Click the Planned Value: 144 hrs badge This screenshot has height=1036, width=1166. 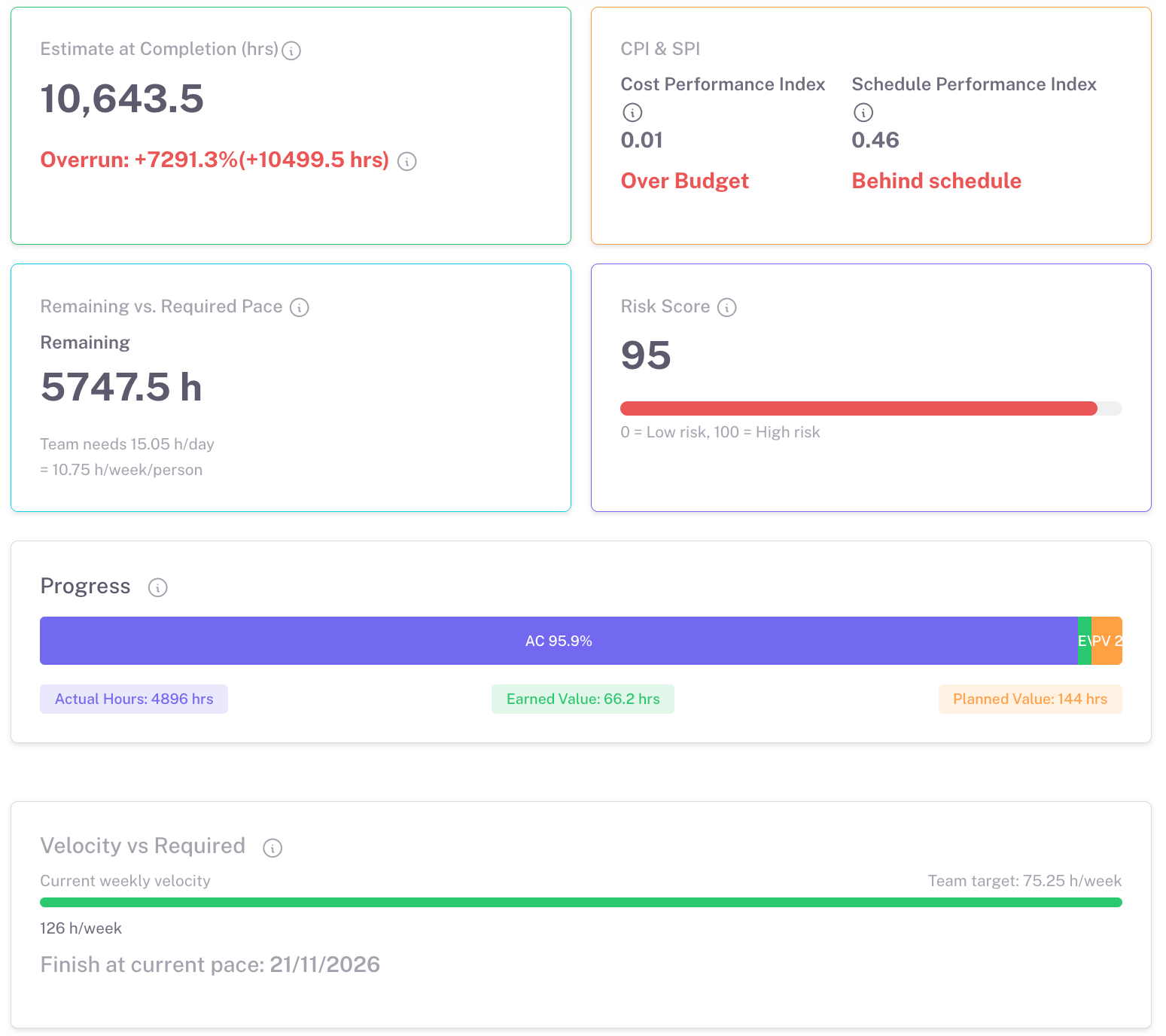click(1030, 699)
